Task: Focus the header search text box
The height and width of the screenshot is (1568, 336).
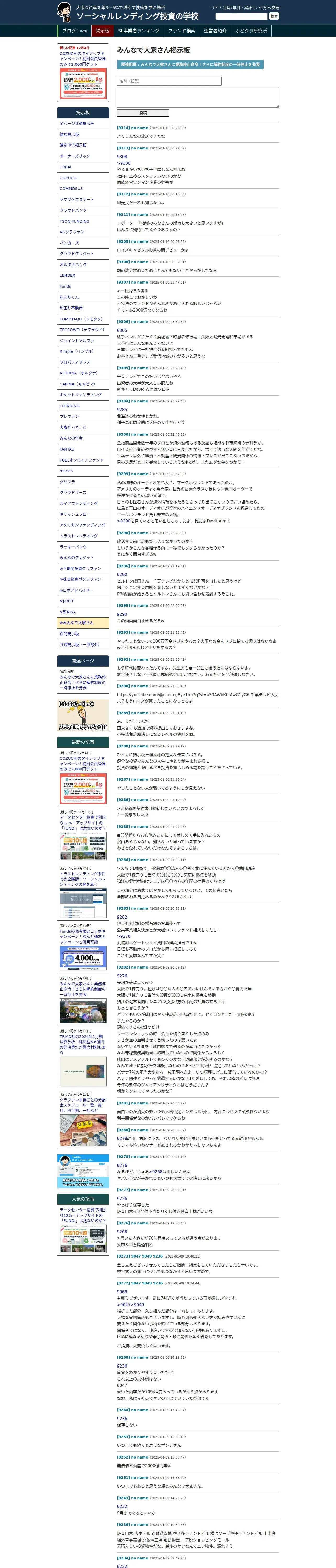Action: pos(242,16)
